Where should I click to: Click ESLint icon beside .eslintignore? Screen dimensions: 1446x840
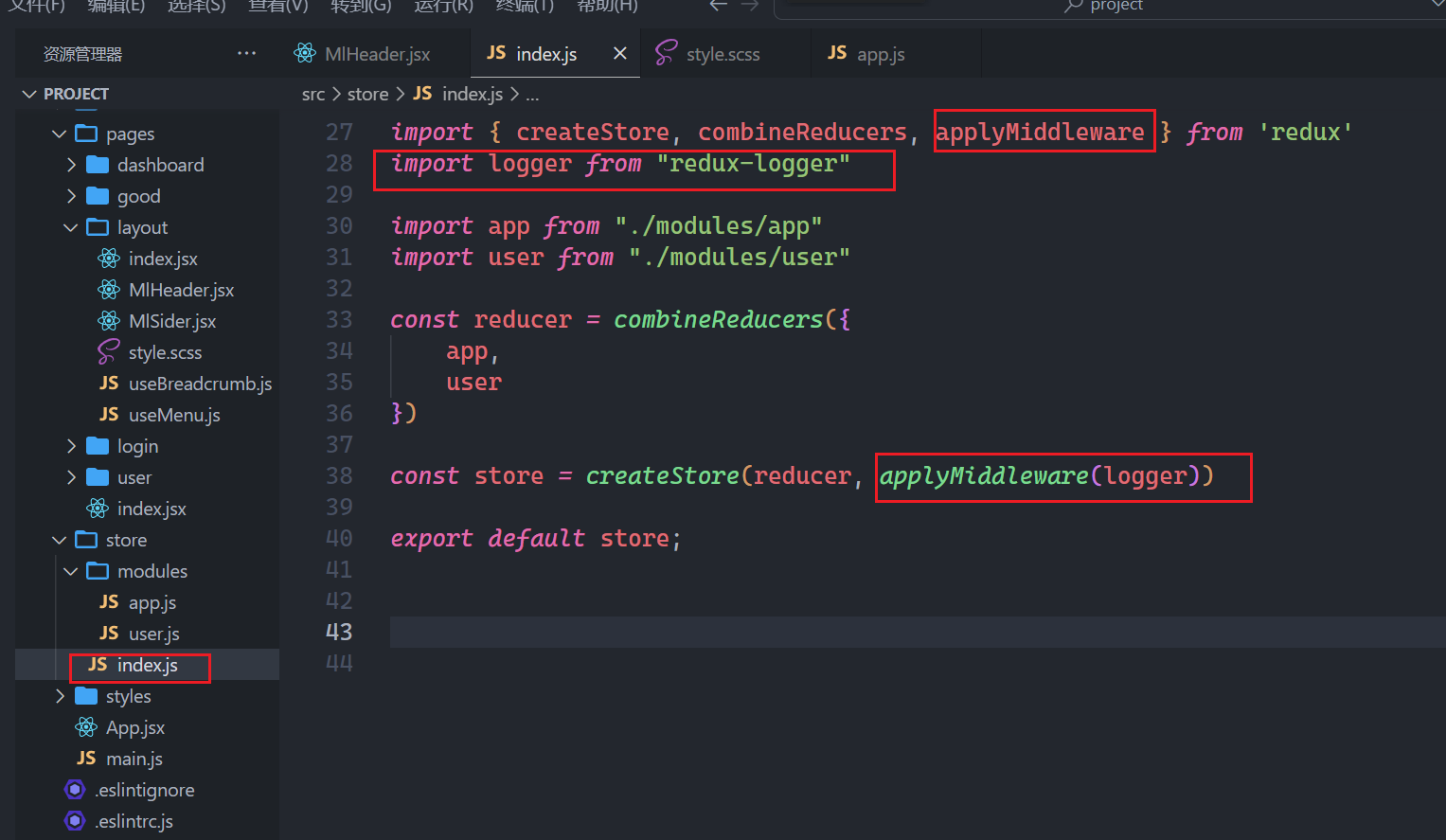point(75,790)
